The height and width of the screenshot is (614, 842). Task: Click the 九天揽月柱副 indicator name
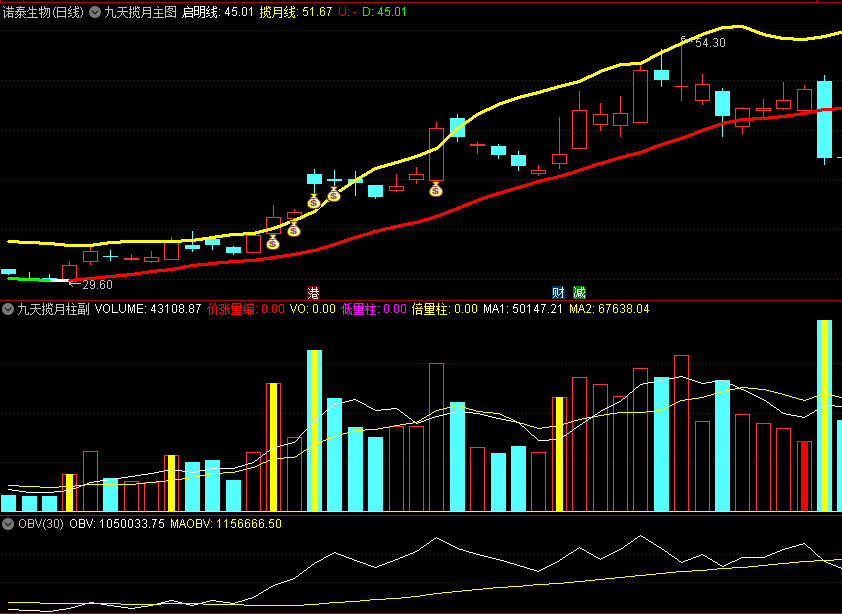[x=53, y=309]
